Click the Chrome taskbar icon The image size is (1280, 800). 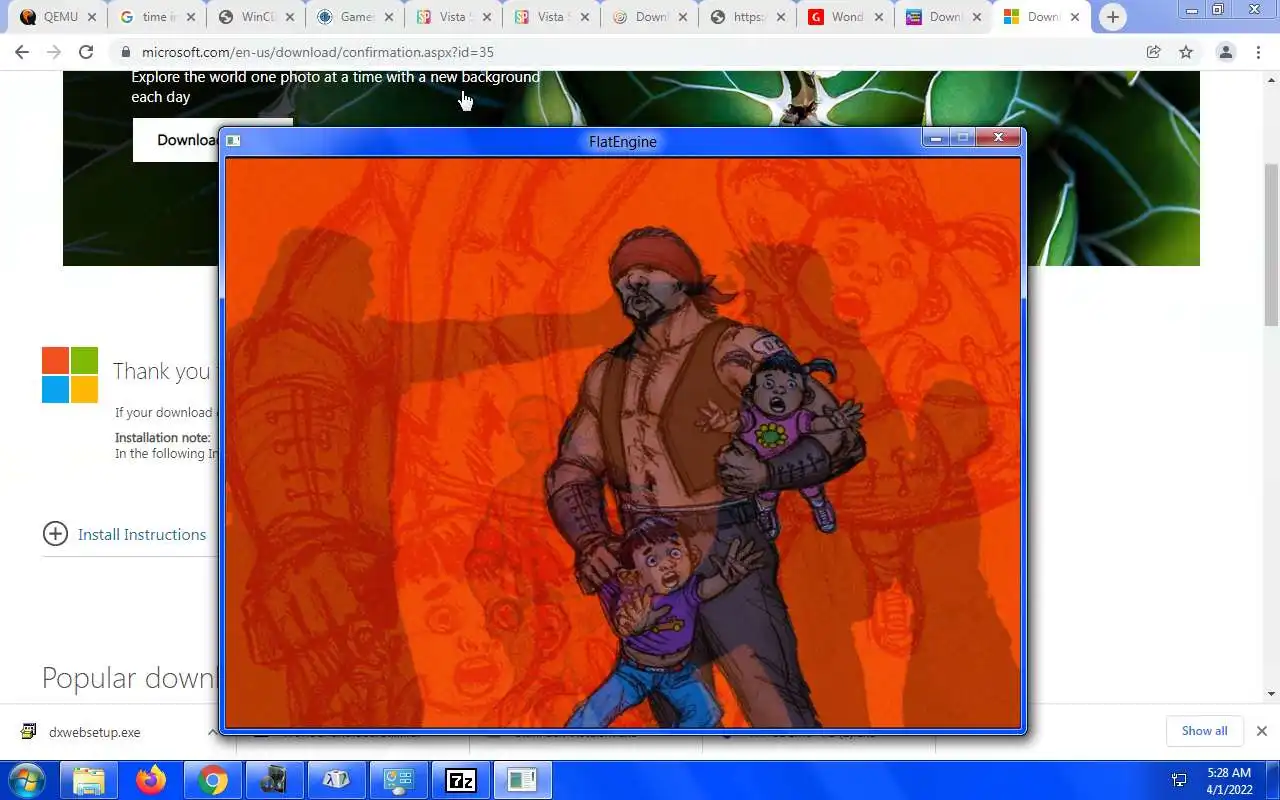tap(212, 780)
